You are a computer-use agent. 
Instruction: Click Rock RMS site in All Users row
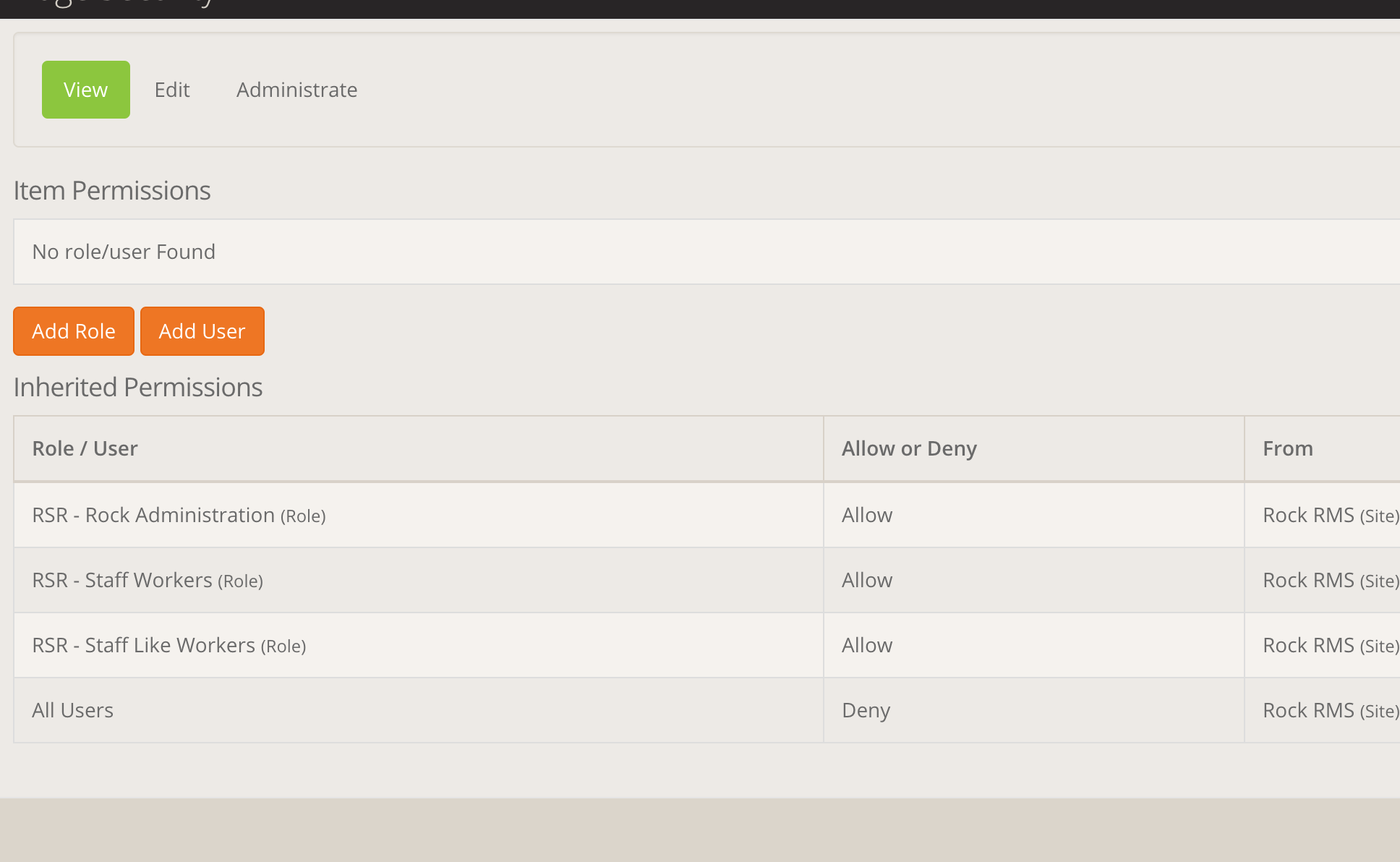1330,710
